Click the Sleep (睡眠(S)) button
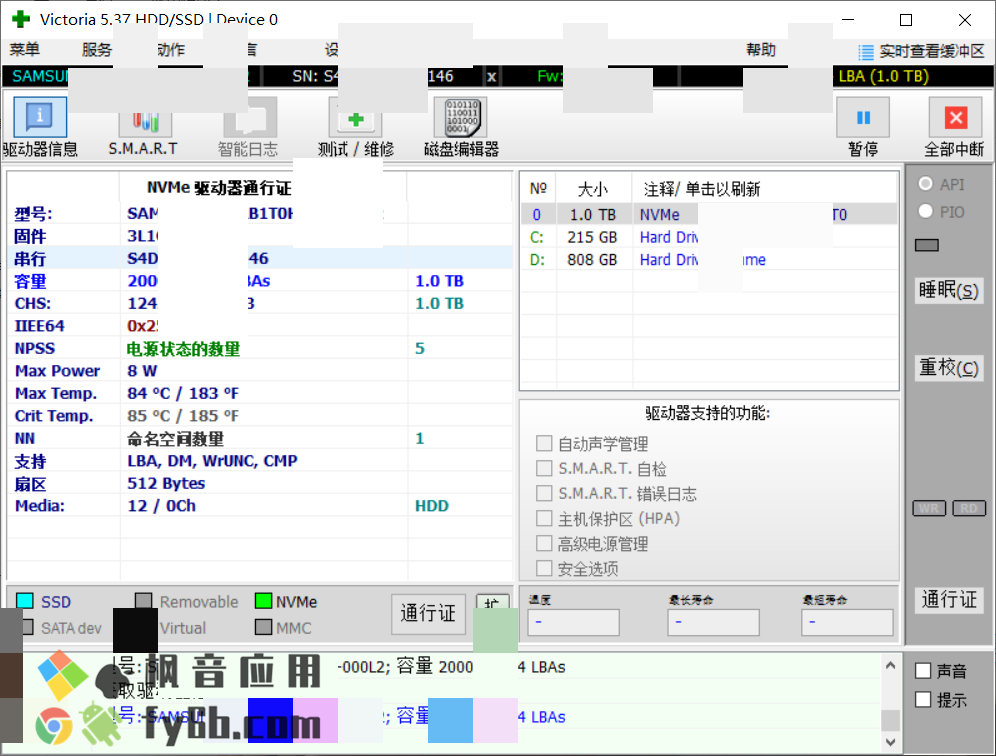The height and width of the screenshot is (756, 996). coord(949,291)
